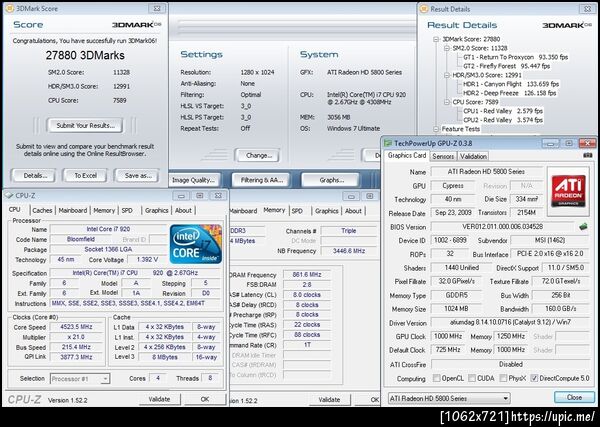Collapse the SM2.0 Score tree node
The image size is (600, 427).
pos(447,49)
